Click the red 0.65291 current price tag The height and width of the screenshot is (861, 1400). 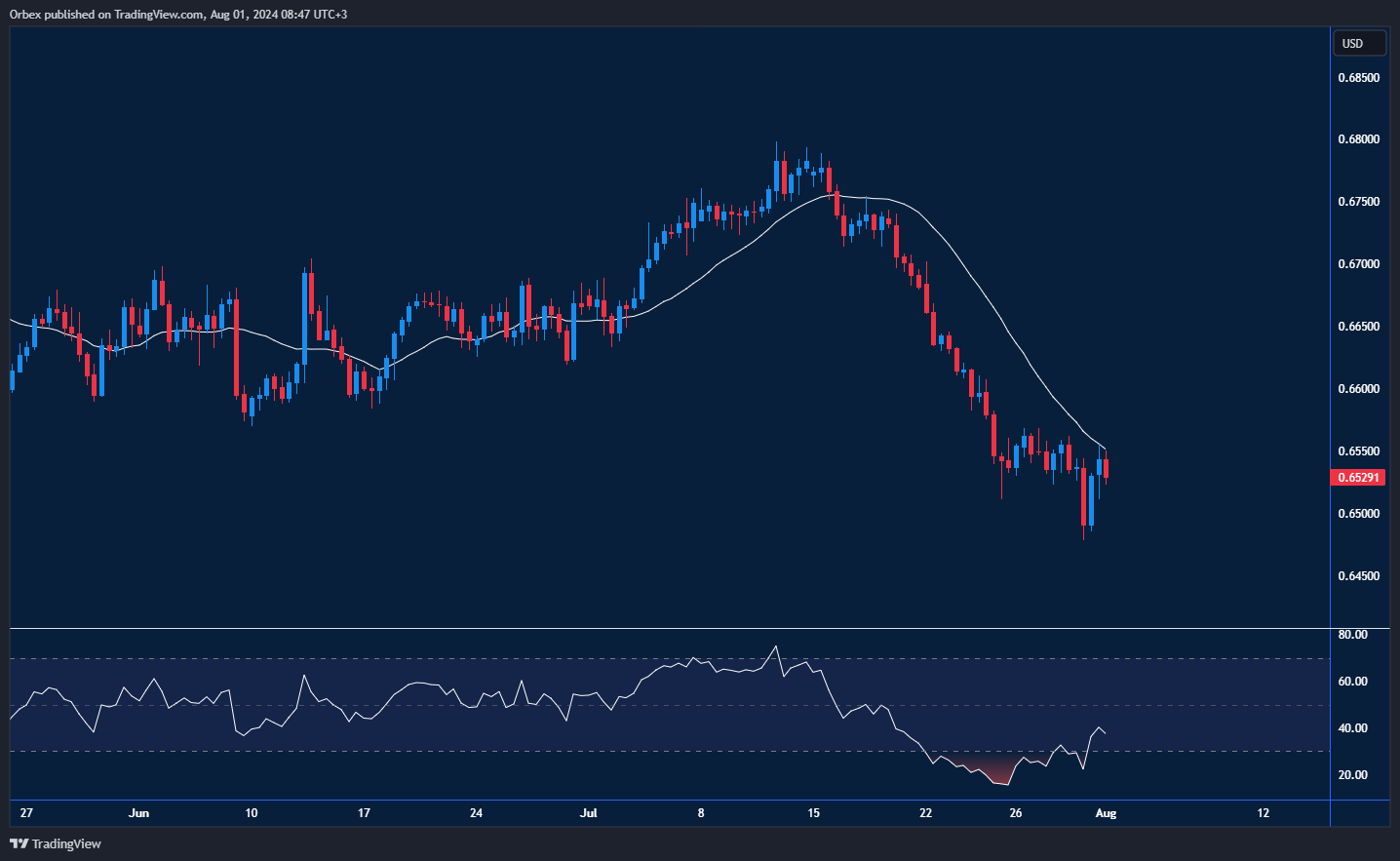pyautogui.click(x=1357, y=478)
